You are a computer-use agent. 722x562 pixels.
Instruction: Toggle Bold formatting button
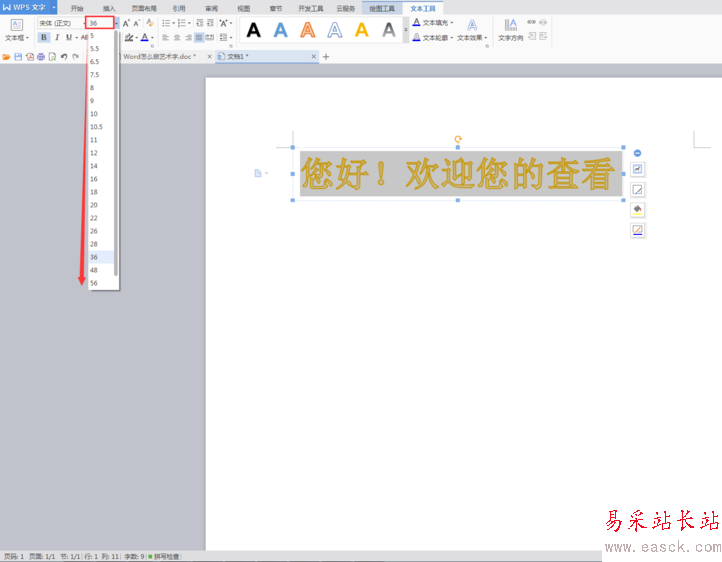click(44, 37)
